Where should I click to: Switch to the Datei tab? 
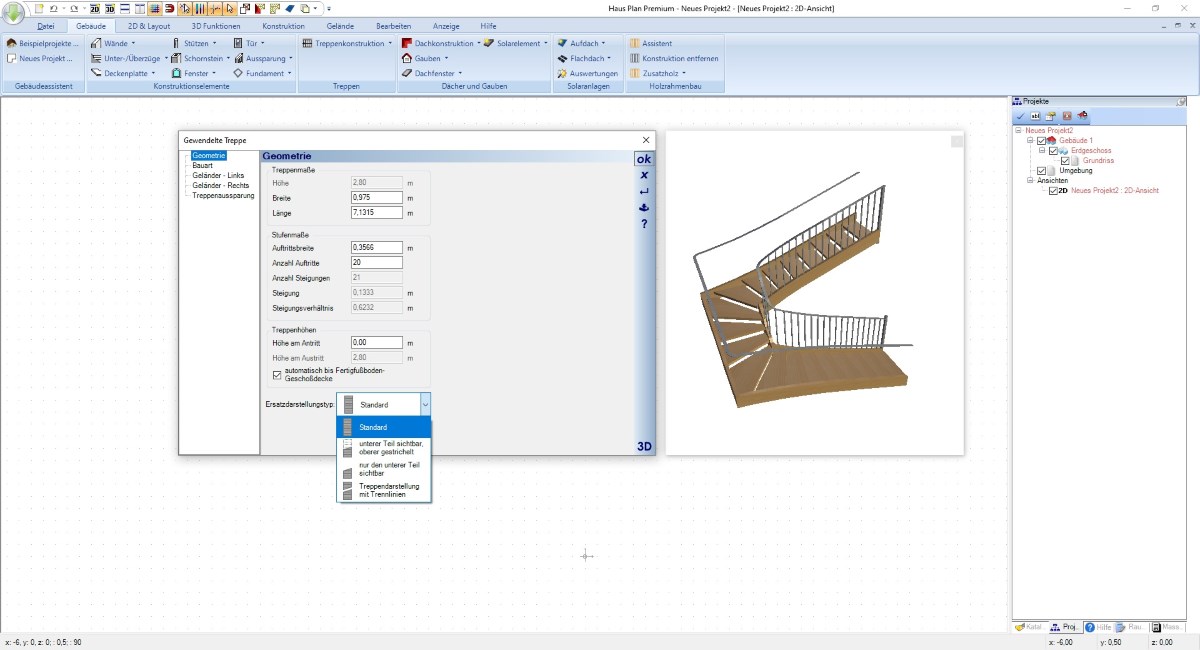[x=46, y=25]
